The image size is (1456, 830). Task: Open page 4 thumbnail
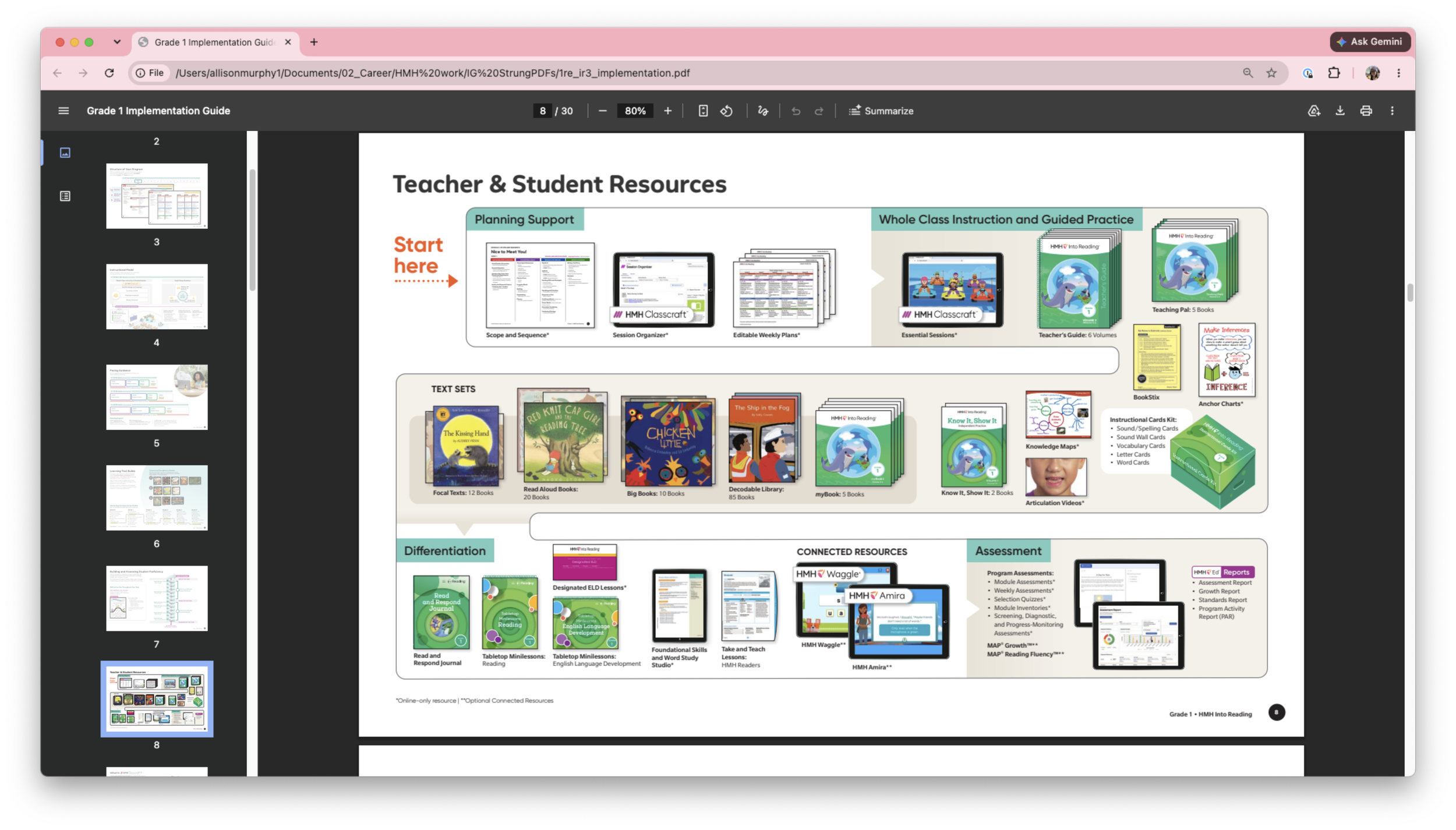tap(157, 296)
